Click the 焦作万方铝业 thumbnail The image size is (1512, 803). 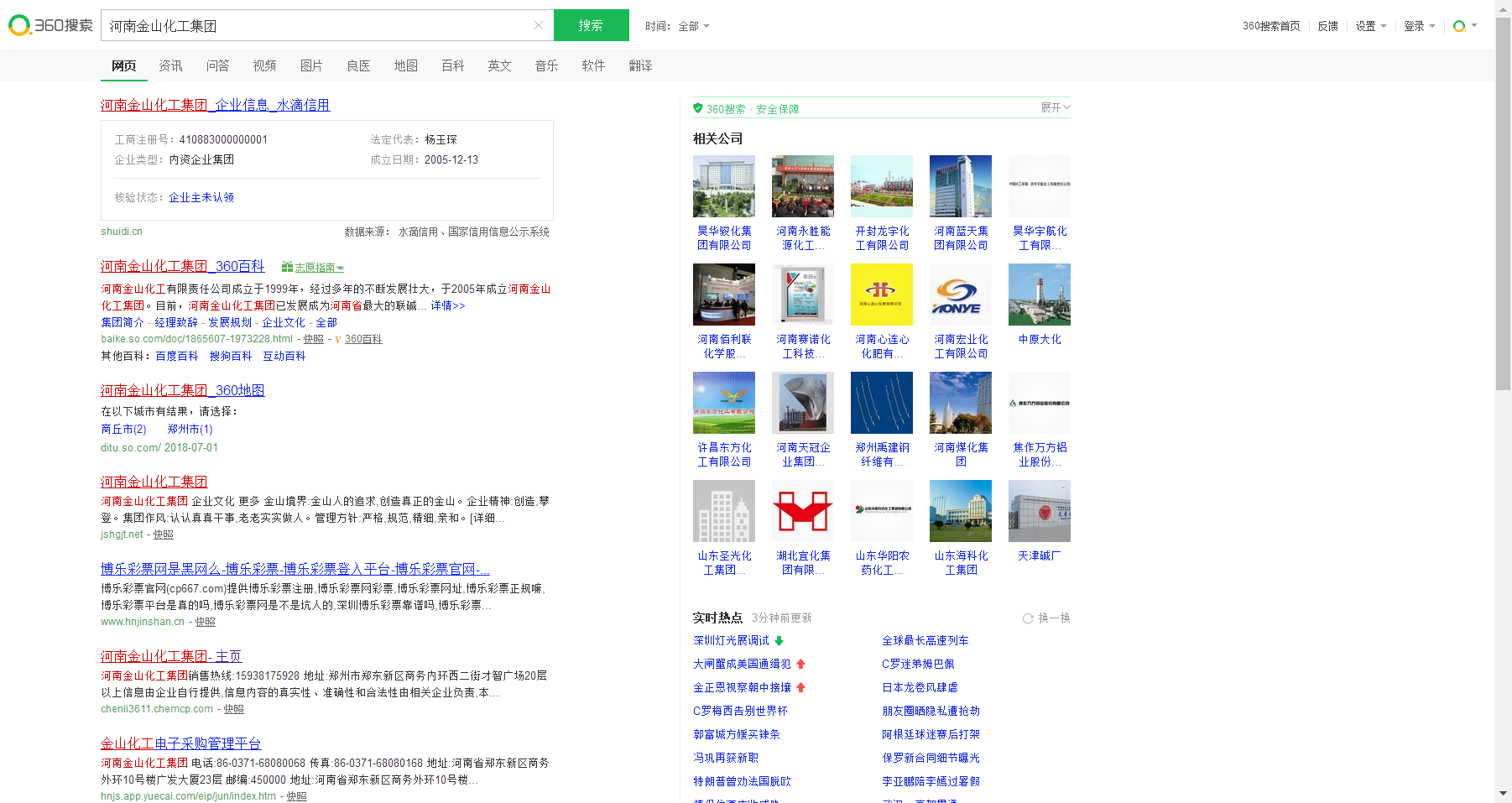[x=1040, y=403]
